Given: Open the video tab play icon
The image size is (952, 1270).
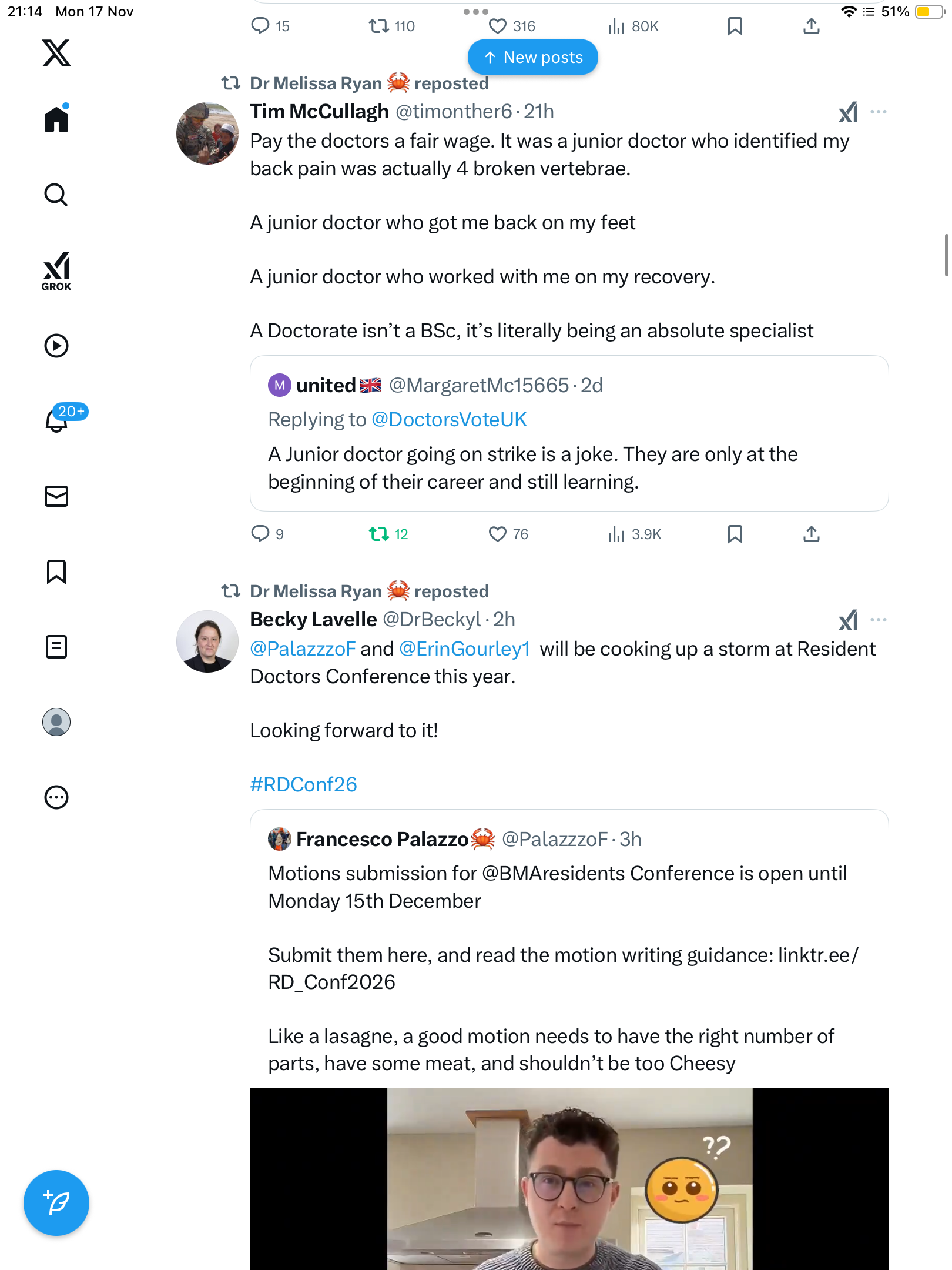Looking at the screenshot, I should pyautogui.click(x=56, y=346).
